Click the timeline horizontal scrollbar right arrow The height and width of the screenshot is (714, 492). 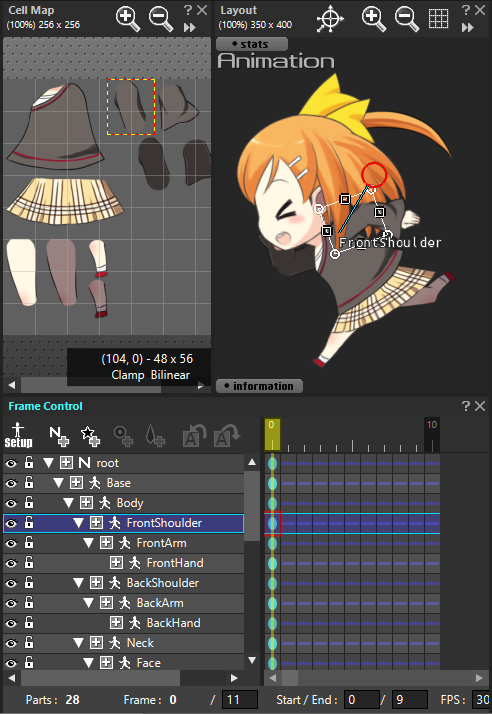coord(479,678)
